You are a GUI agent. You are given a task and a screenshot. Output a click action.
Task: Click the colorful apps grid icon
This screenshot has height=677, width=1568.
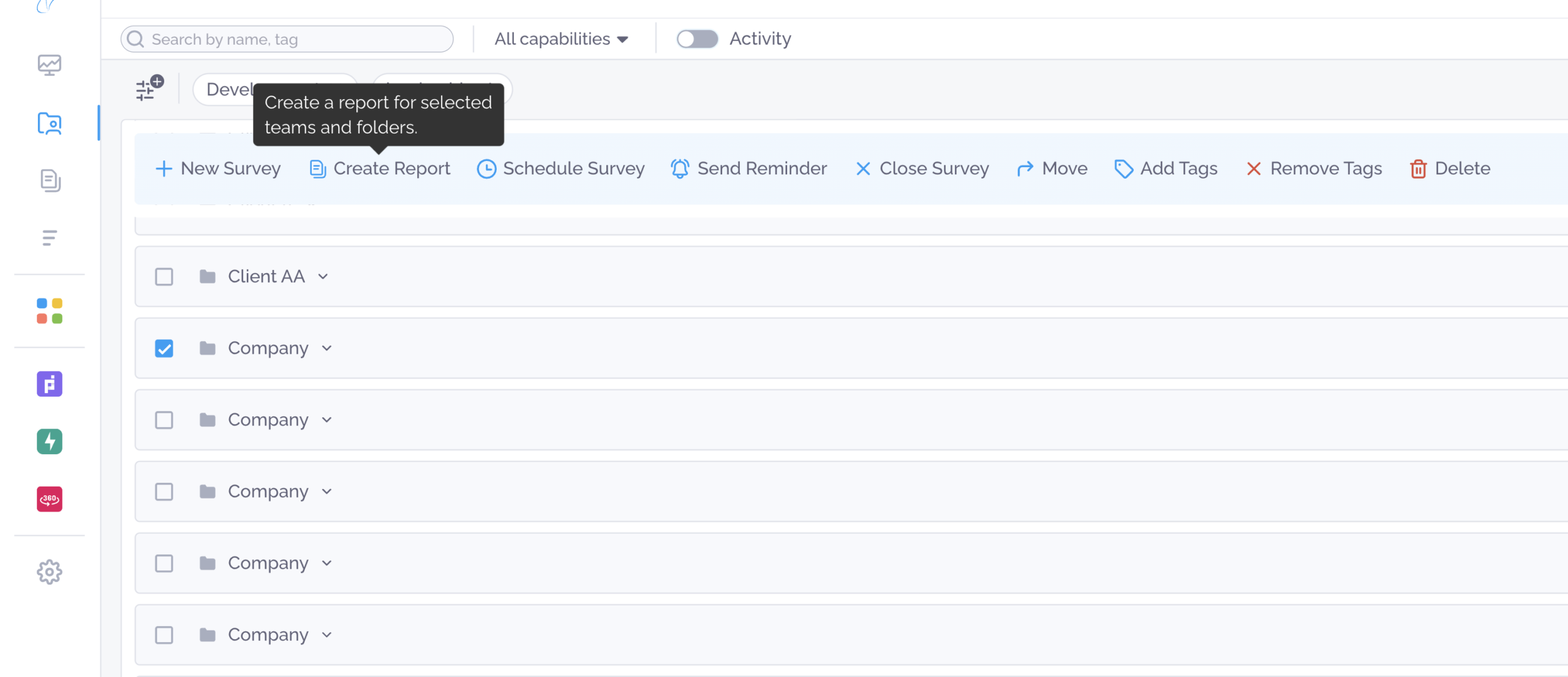tap(49, 311)
